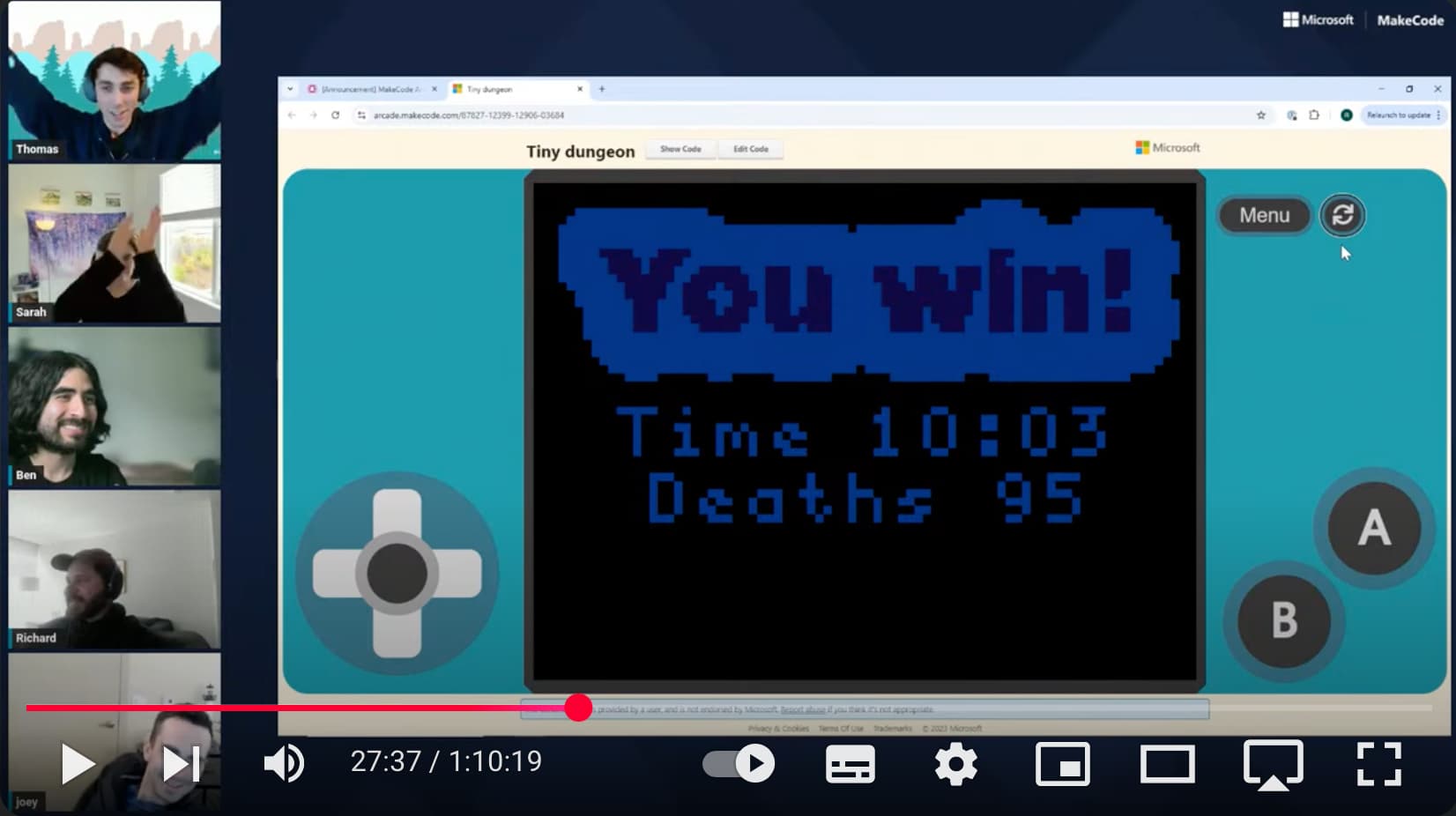Viewport: 1456px width, 816px height.
Task: Select Thomas's video thumbnail
Action: (x=115, y=80)
